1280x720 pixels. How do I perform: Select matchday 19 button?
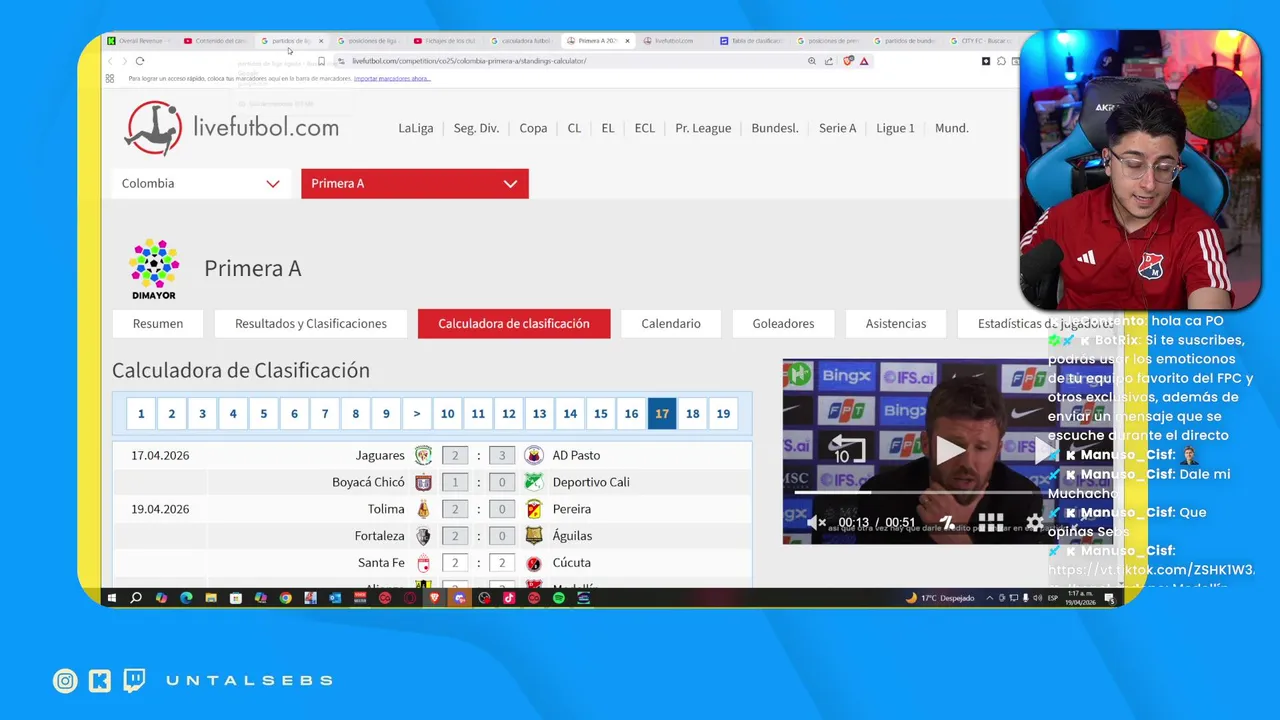point(723,413)
